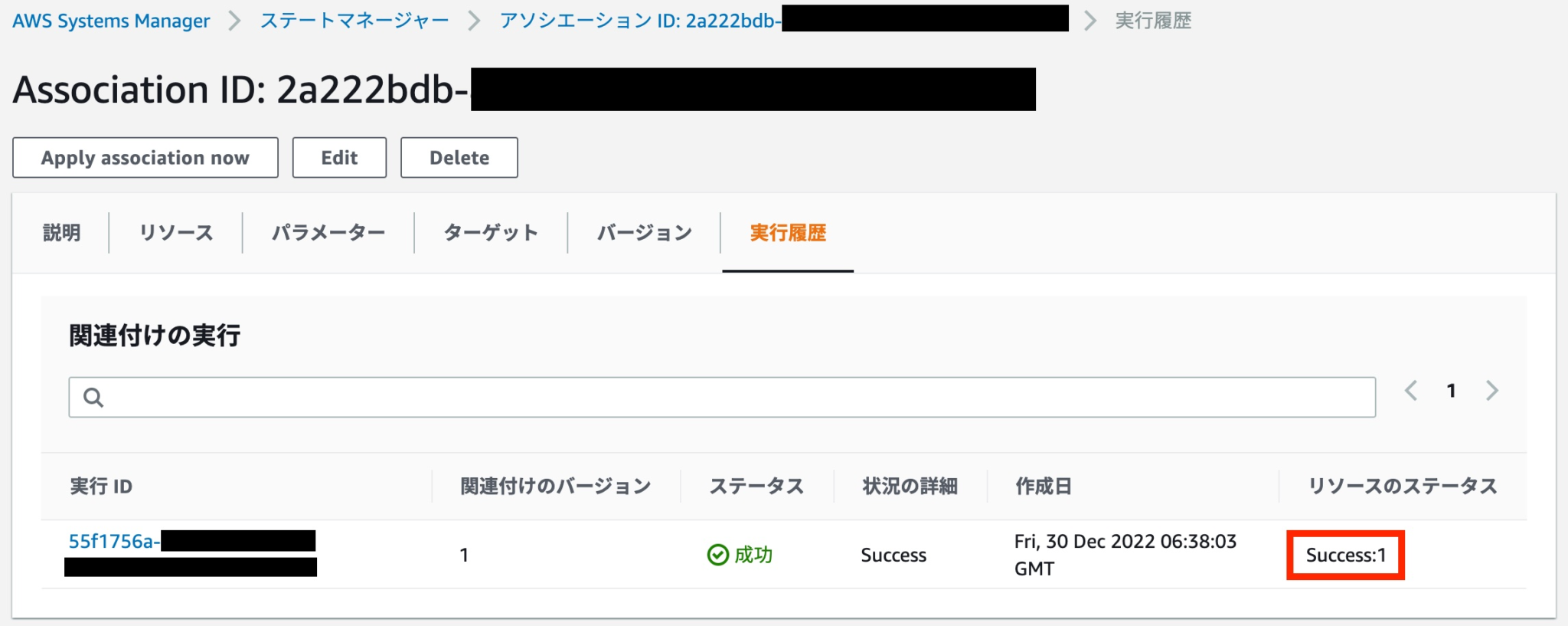The height and width of the screenshot is (626, 1568).
Task: Open execution ID 55f1756a link
Action: pyautogui.click(x=114, y=542)
